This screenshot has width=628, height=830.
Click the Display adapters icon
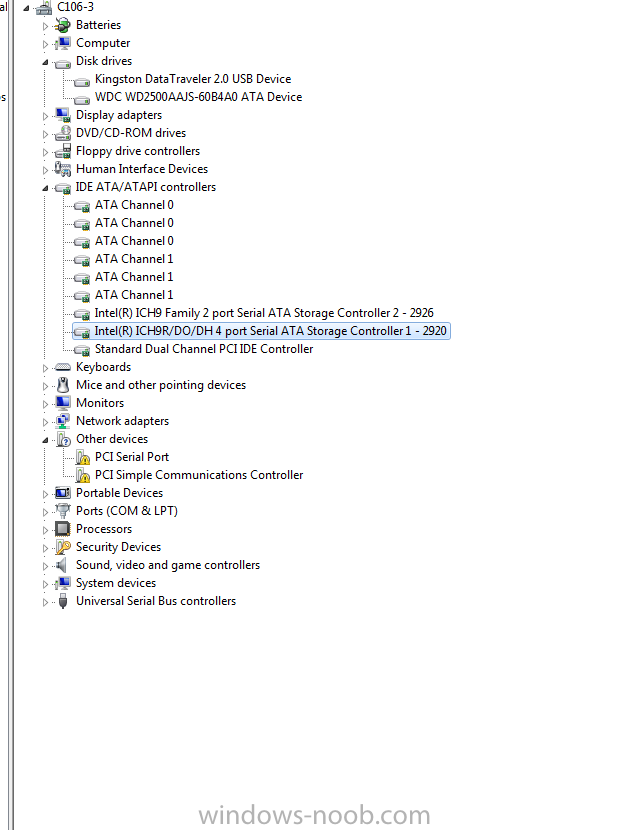click(62, 115)
